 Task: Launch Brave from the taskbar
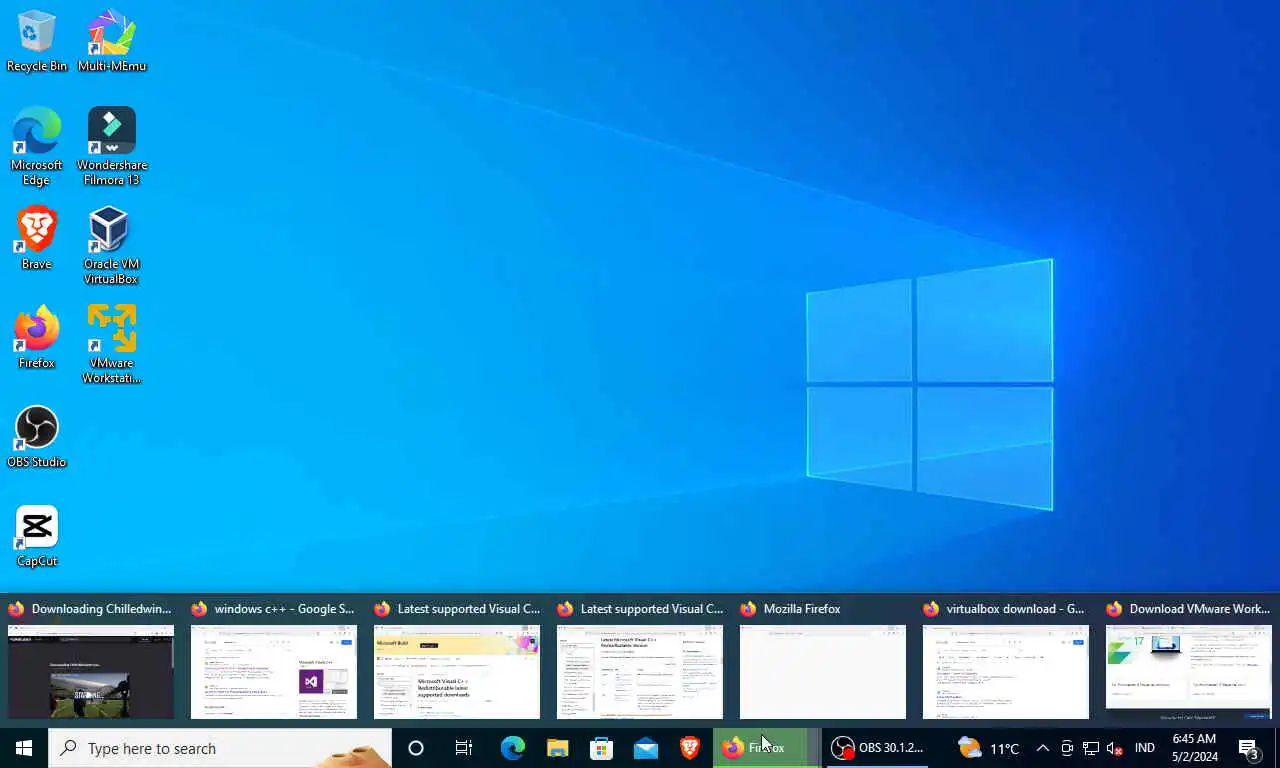[x=690, y=748]
